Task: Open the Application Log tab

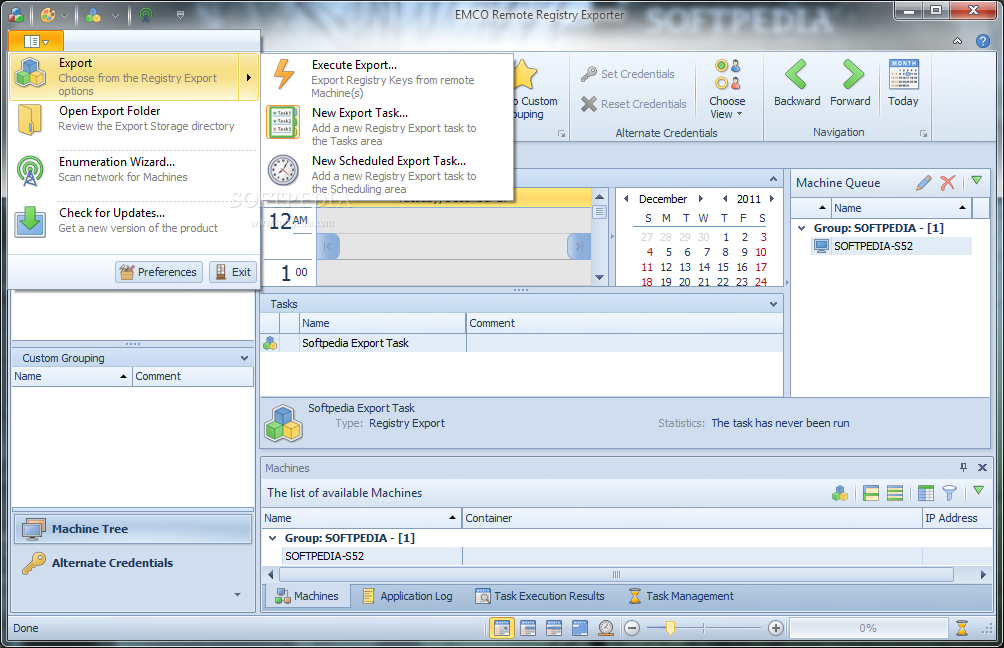Action: pyautogui.click(x=408, y=596)
